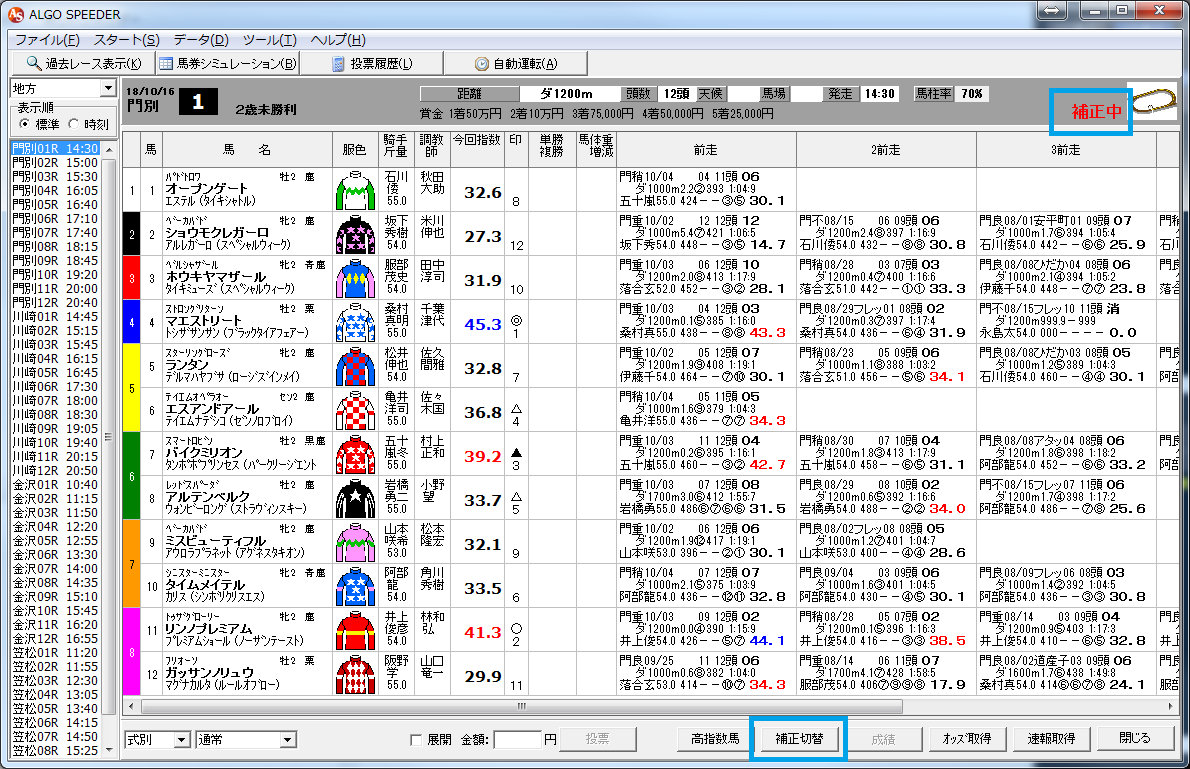Select race 門別12R 20:40 in list
The width and height of the screenshot is (1190, 769).
click(55, 302)
